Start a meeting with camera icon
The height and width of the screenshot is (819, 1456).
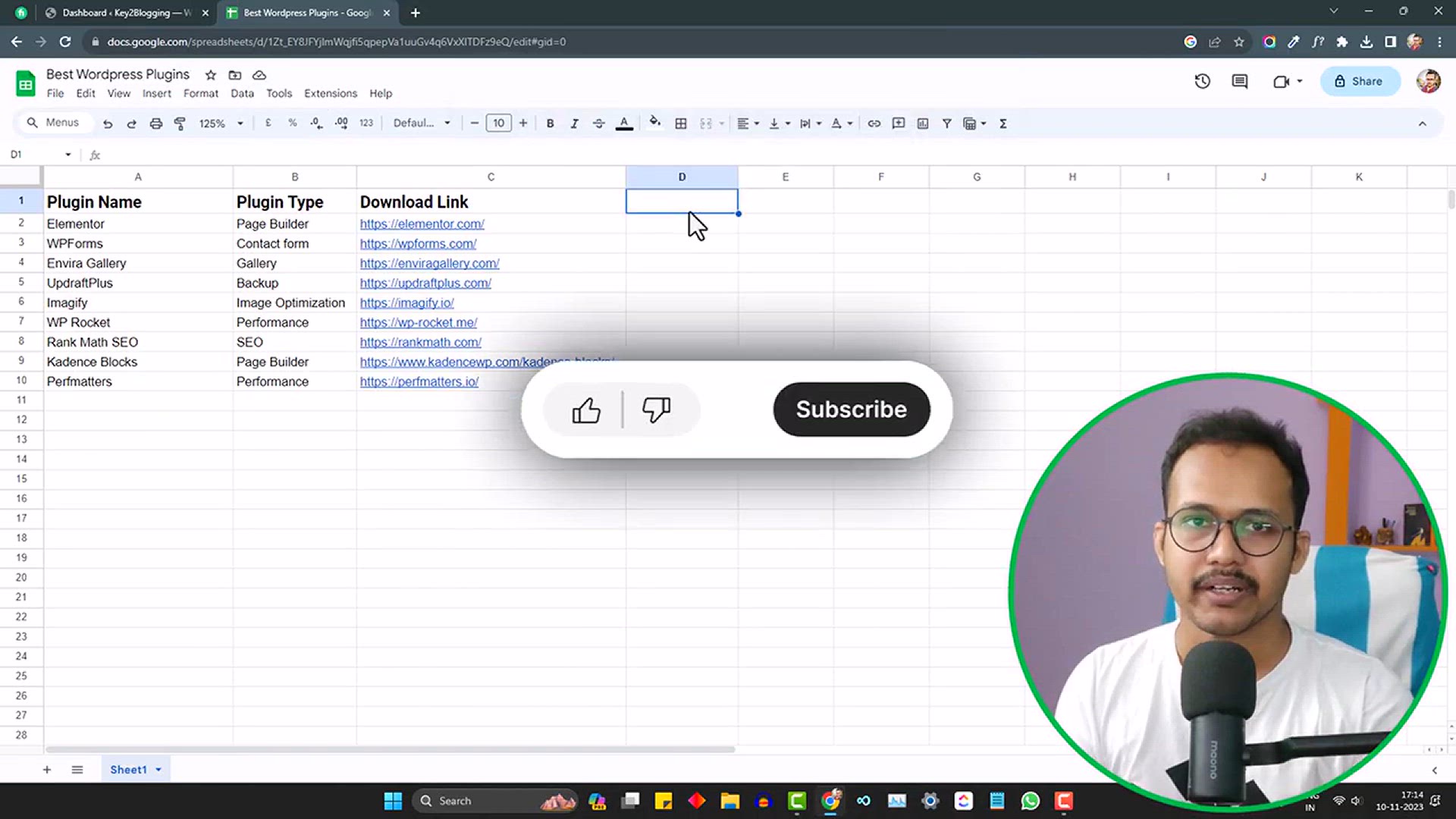click(1282, 81)
